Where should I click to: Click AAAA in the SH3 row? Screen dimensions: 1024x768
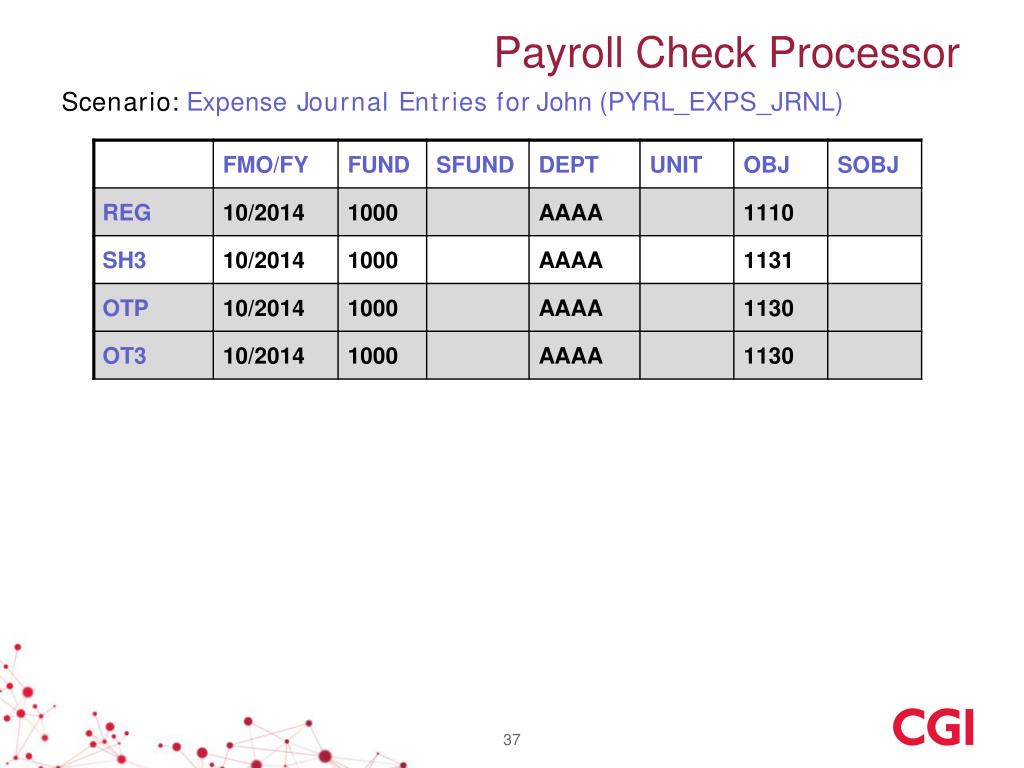(x=571, y=260)
